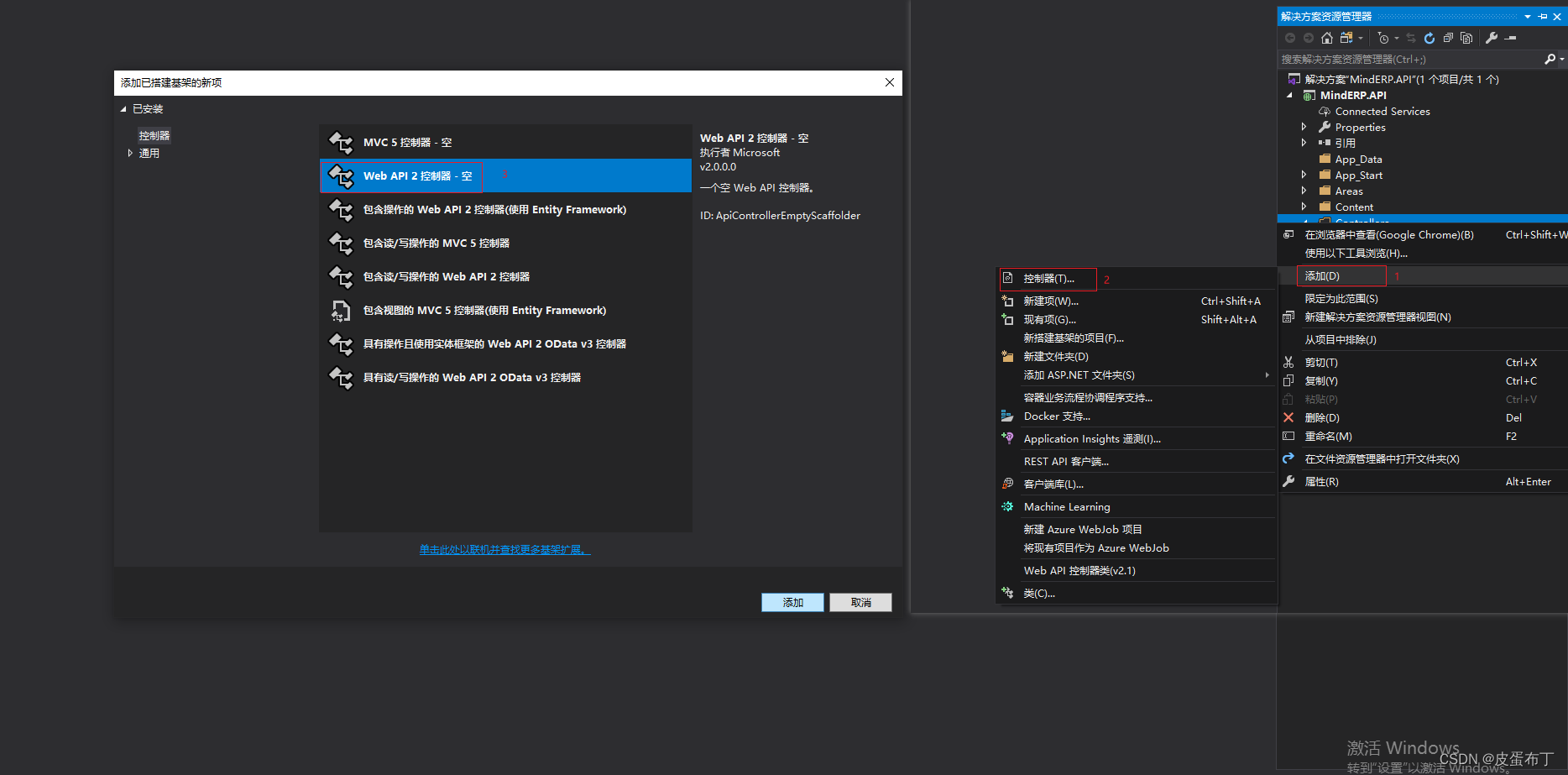Image resolution: width=1568 pixels, height=775 pixels.
Task: Expand the Content folder
Action: (x=1304, y=207)
